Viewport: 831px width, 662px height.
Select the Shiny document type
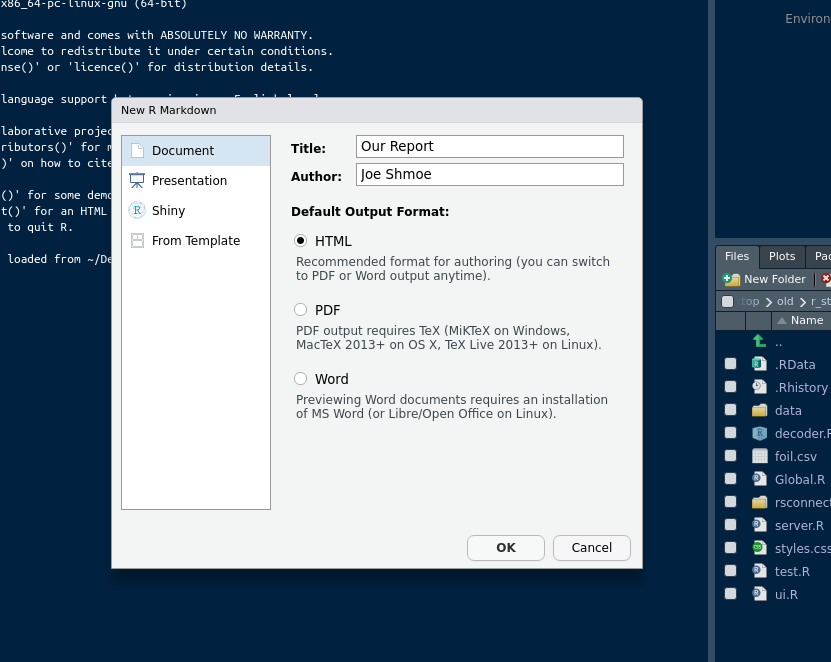point(168,211)
